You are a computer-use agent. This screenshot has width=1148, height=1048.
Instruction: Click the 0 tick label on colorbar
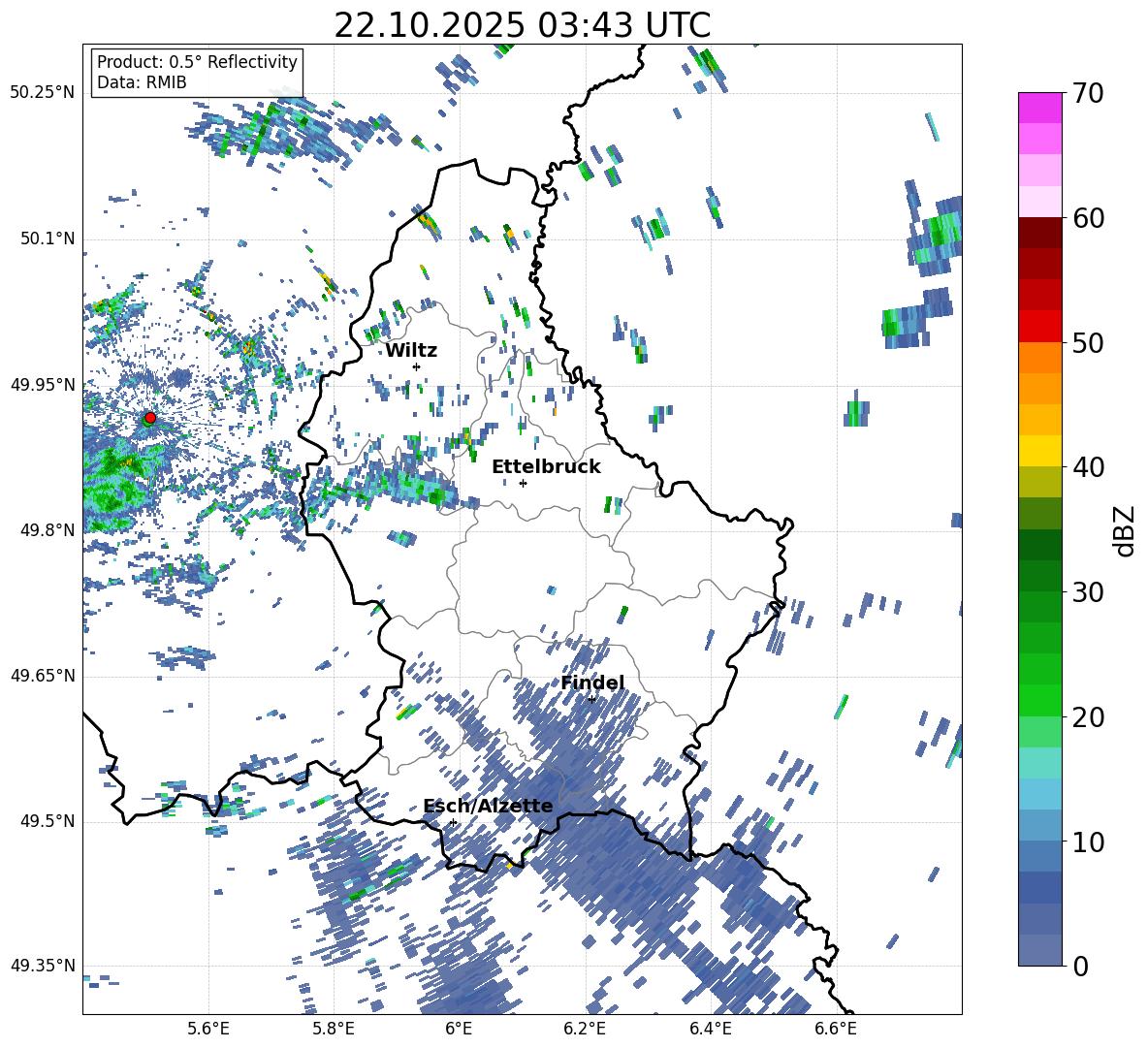point(1080,966)
